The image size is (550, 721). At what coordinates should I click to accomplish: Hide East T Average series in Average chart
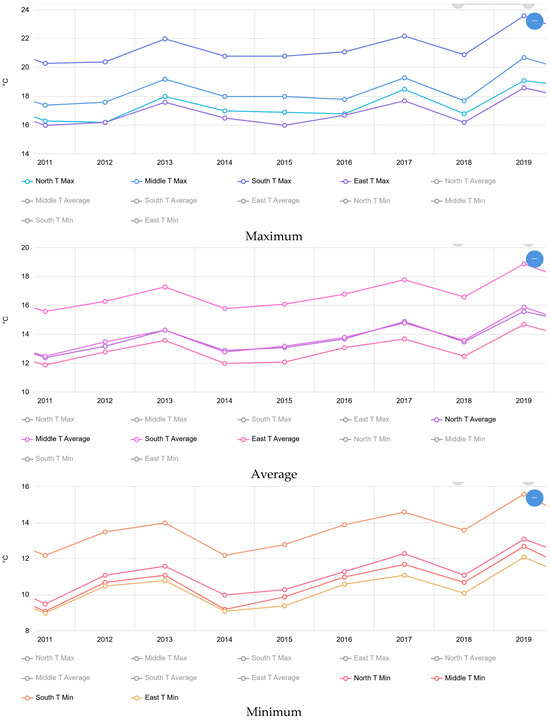[269, 439]
